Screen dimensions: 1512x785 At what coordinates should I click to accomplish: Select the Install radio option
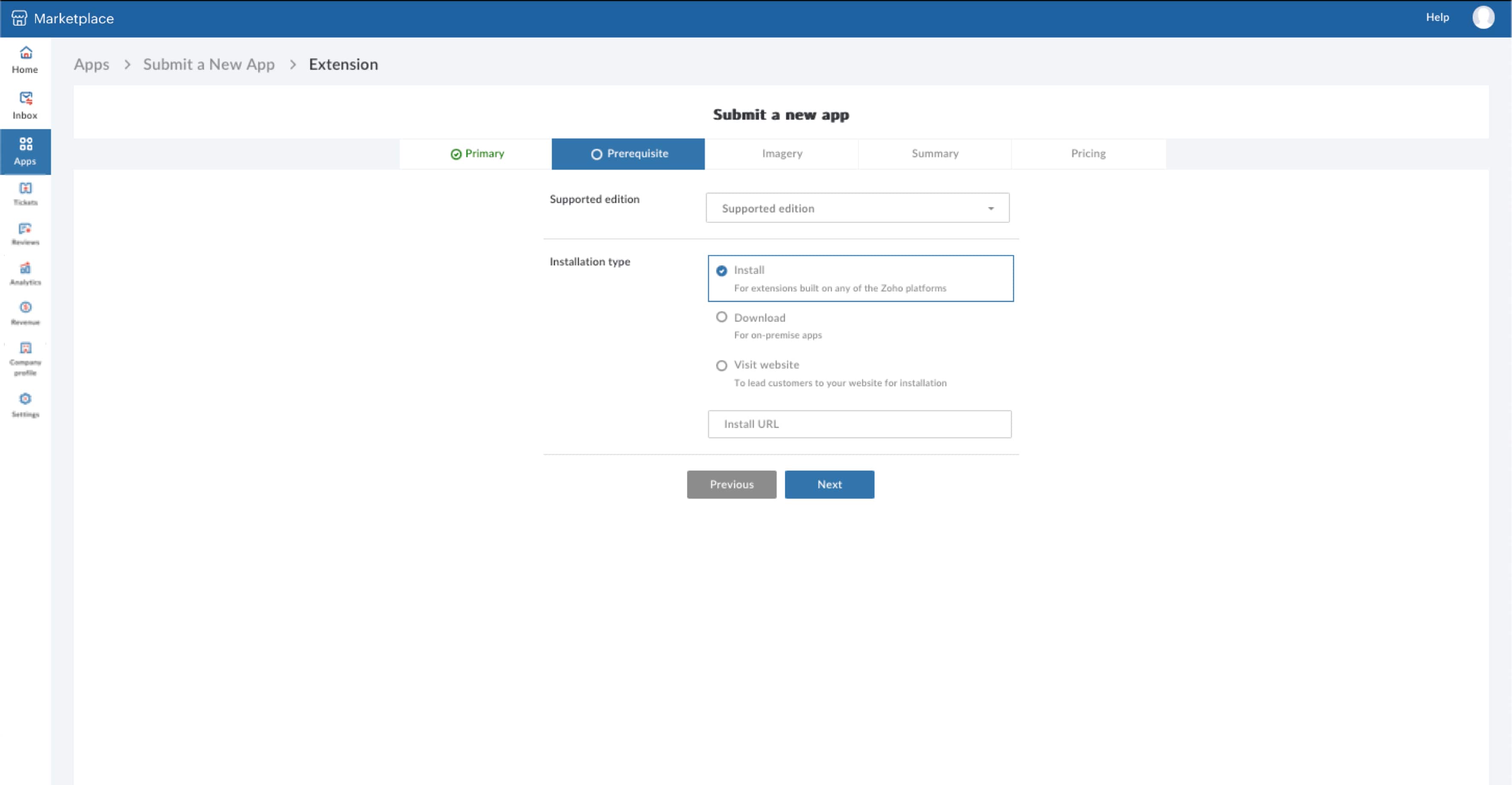tap(721, 270)
